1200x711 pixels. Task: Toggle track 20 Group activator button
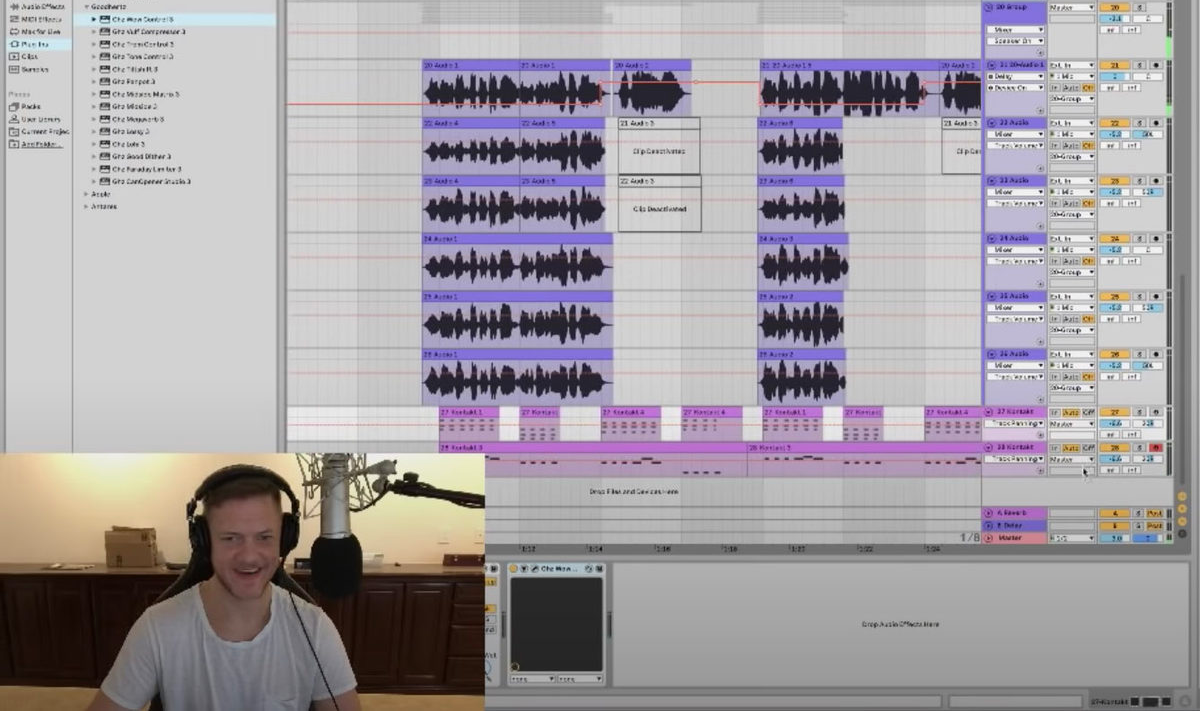(1114, 7)
